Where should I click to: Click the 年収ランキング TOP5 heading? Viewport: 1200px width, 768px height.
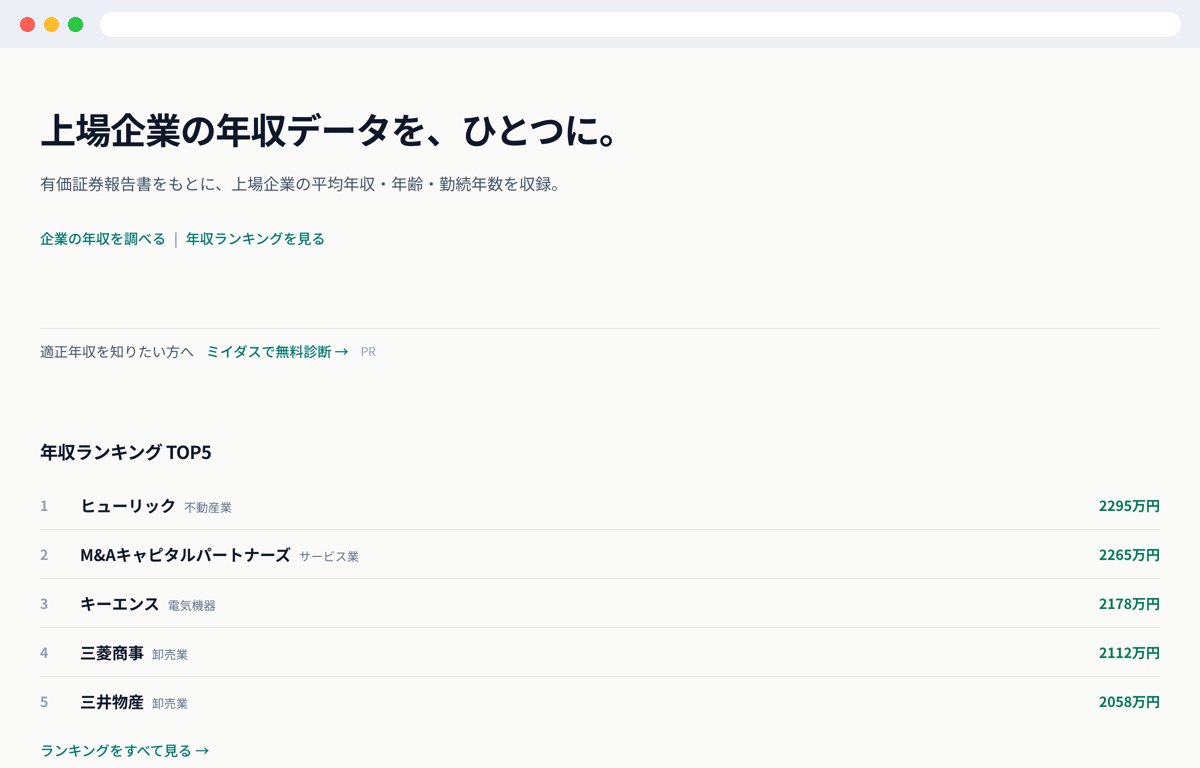[x=126, y=452]
